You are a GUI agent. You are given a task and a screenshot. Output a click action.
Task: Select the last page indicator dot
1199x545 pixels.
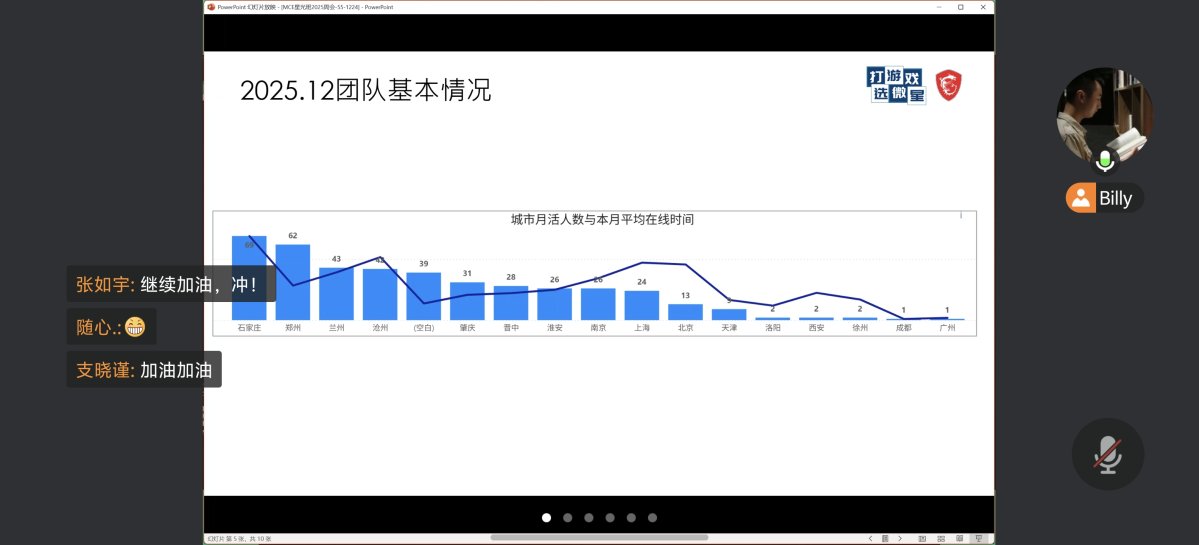point(653,518)
